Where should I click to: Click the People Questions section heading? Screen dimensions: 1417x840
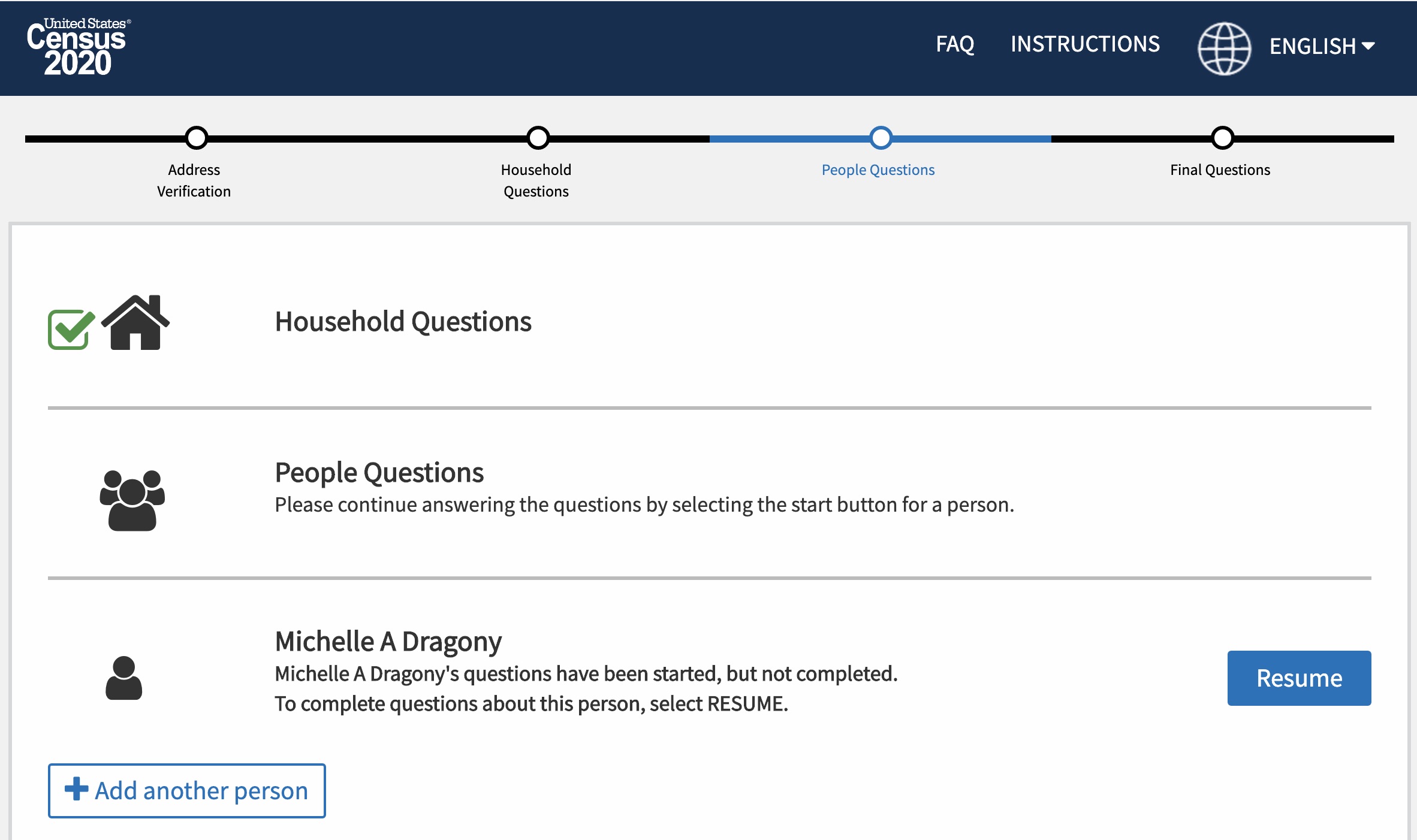tap(379, 473)
